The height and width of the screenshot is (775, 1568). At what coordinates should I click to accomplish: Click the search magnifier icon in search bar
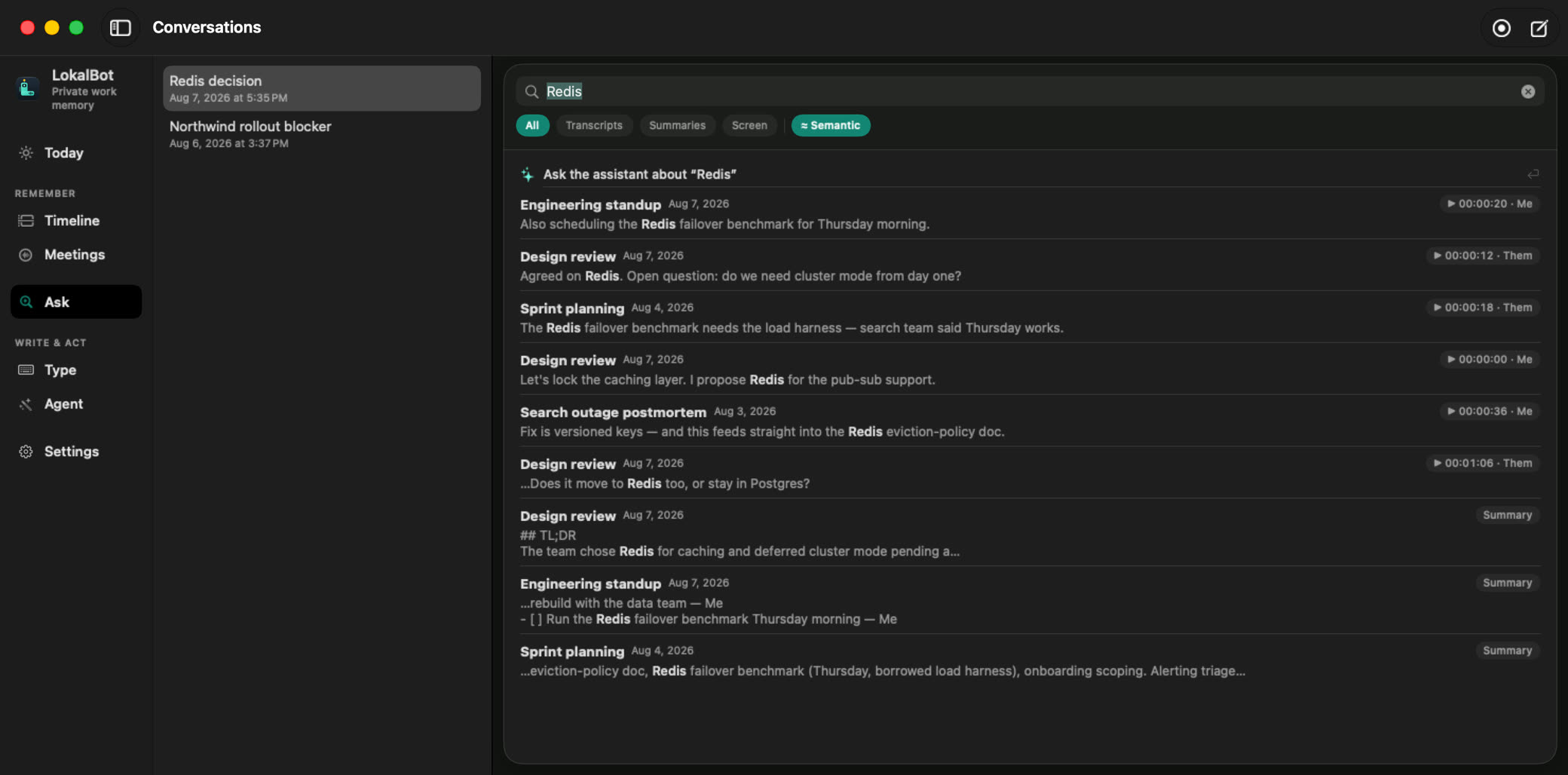pyautogui.click(x=531, y=91)
